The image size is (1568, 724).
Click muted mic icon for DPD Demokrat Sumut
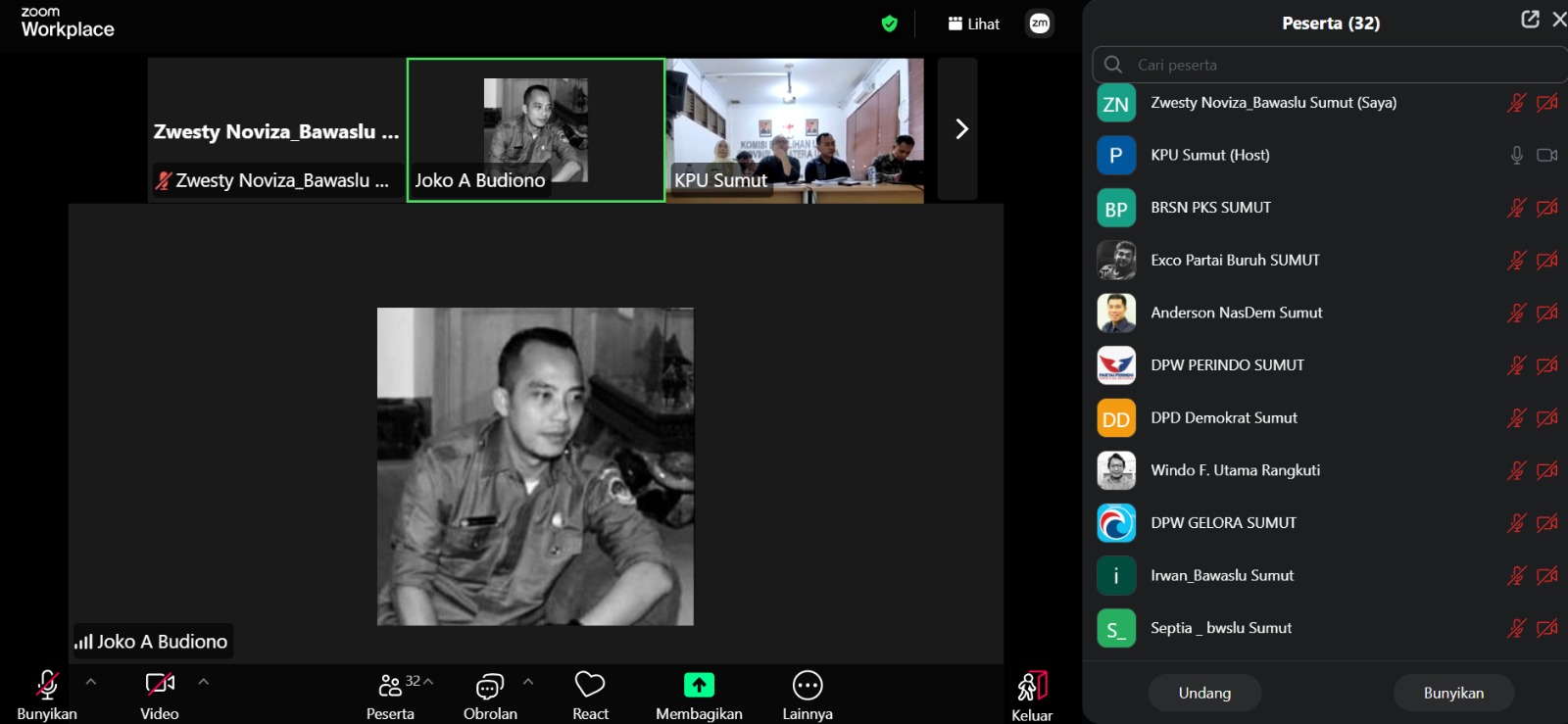(x=1516, y=418)
